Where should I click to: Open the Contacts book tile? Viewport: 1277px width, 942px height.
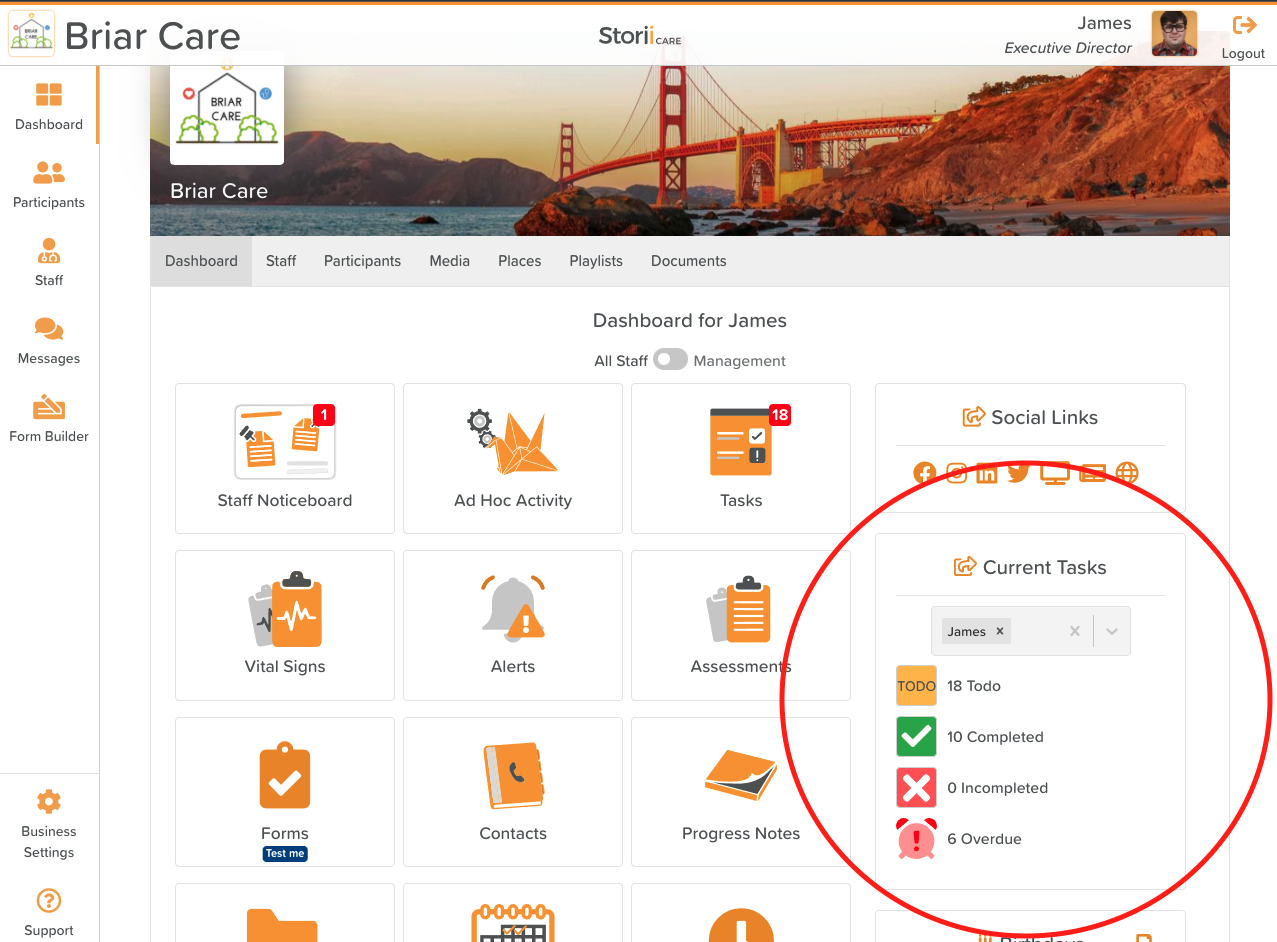(513, 792)
